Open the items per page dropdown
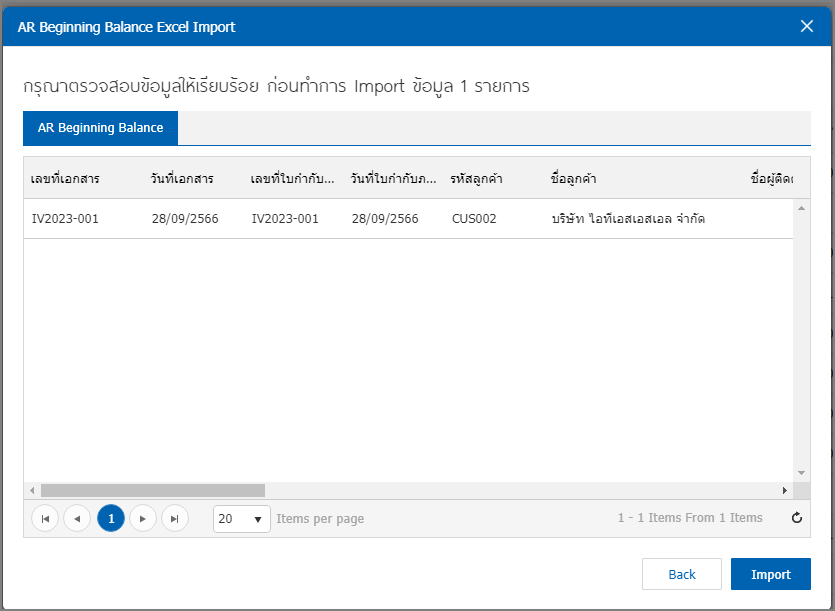This screenshot has width=835, height=611. pyautogui.click(x=242, y=519)
